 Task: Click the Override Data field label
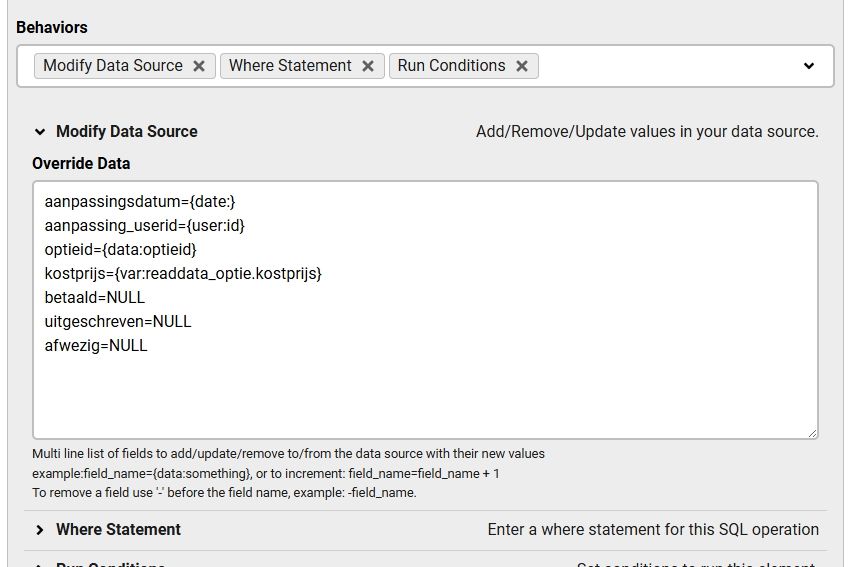pyautogui.click(x=81, y=163)
